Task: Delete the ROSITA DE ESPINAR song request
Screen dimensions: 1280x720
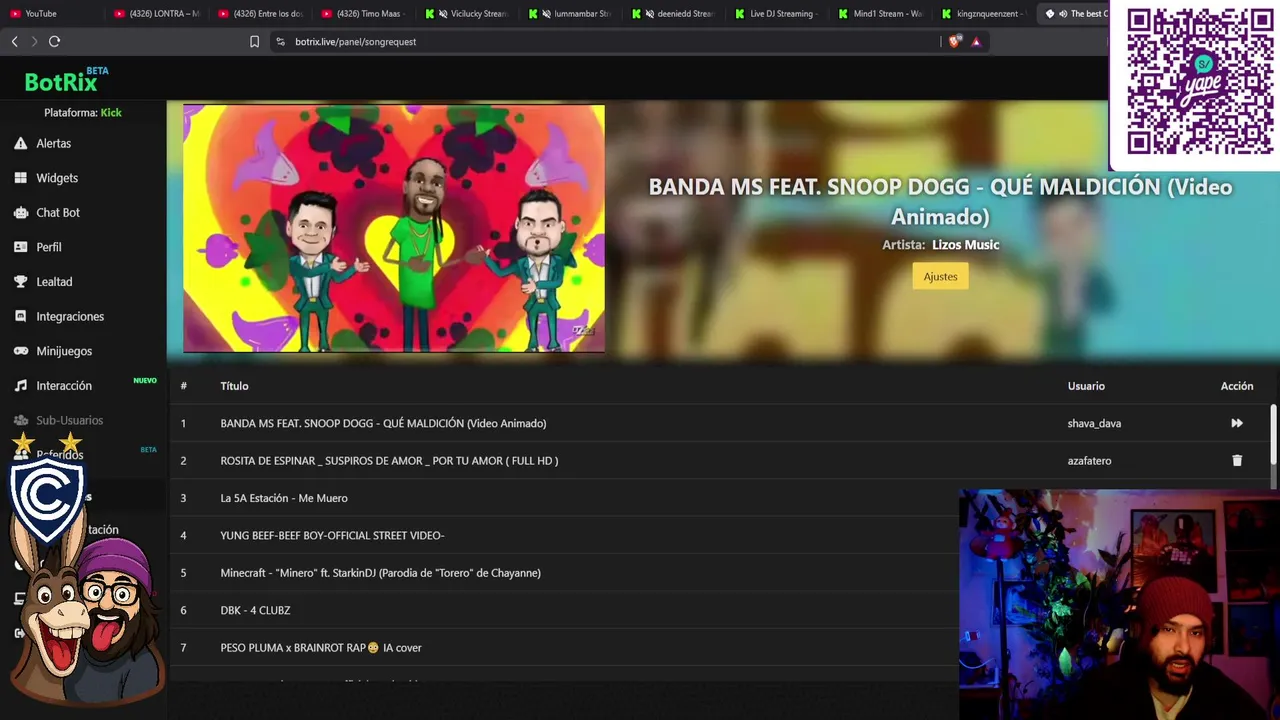Action: (1237, 461)
